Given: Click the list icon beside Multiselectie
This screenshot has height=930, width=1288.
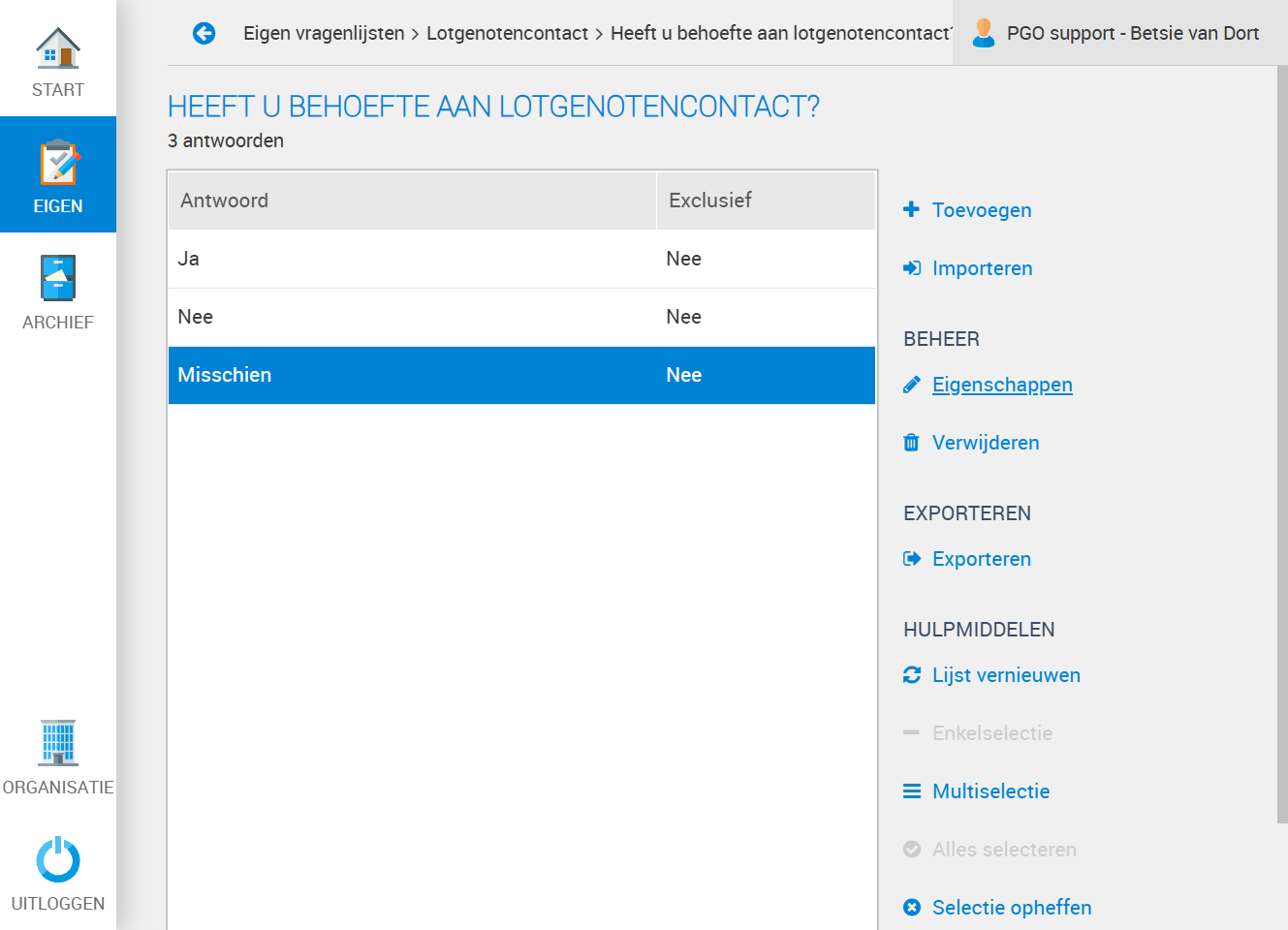Looking at the screenshot, I should 912,791.
